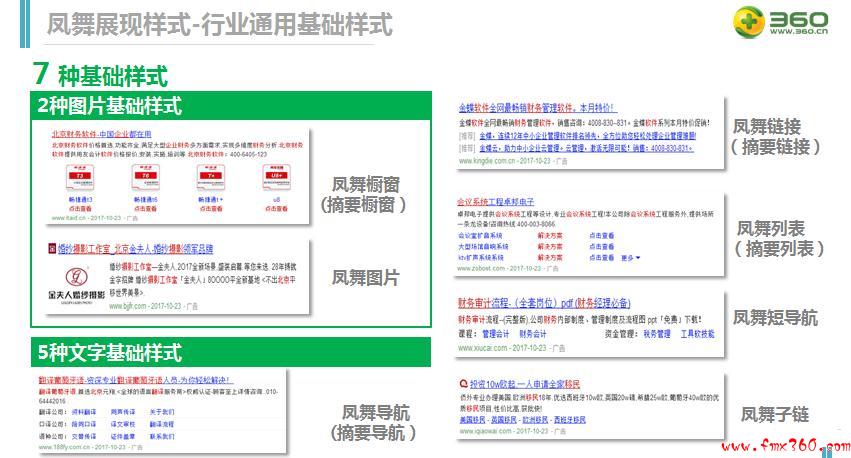
Task: Open the T3 product image in the showcase ad
Action: click(x=80, y=177)
